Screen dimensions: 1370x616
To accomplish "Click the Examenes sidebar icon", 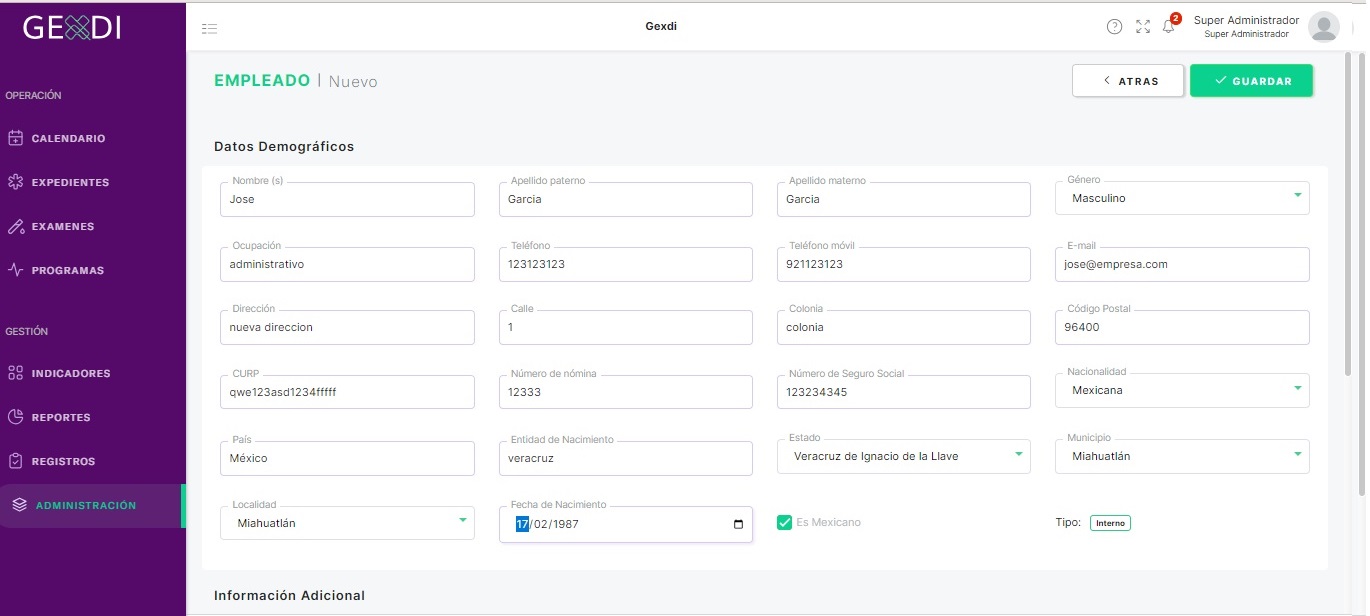I will (x=15, y=226).
